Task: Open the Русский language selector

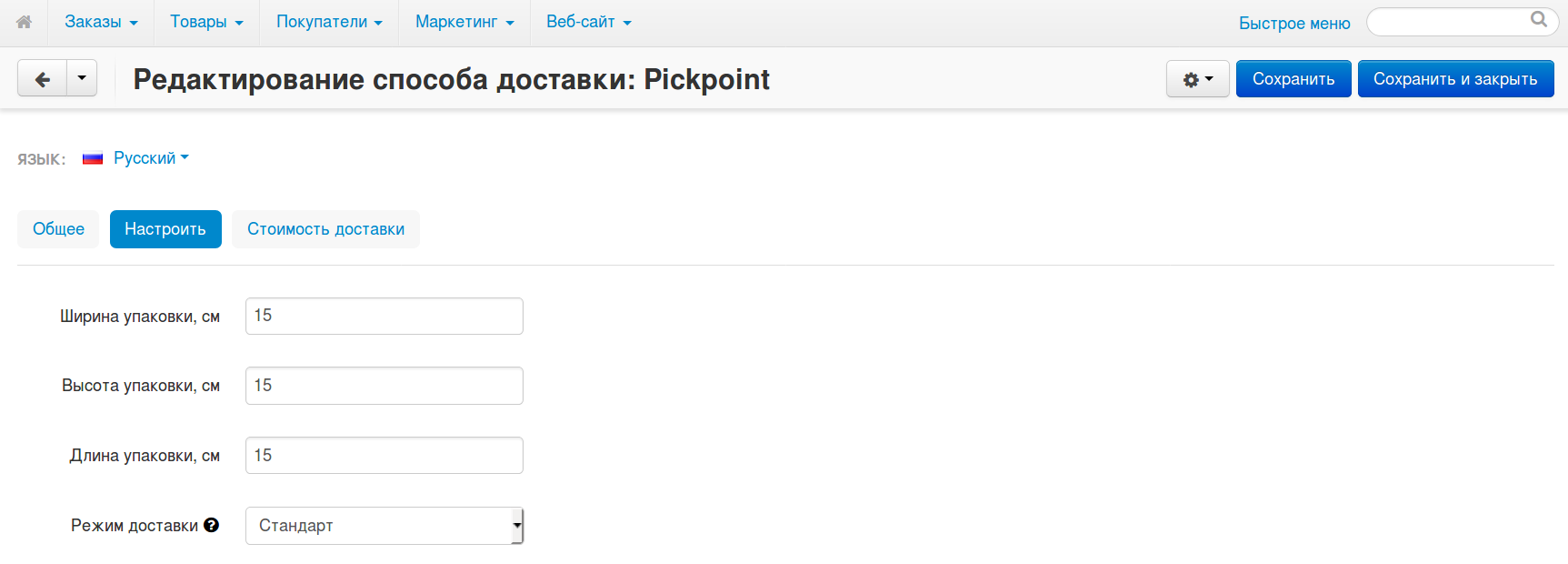Action: tap(151, 158)
